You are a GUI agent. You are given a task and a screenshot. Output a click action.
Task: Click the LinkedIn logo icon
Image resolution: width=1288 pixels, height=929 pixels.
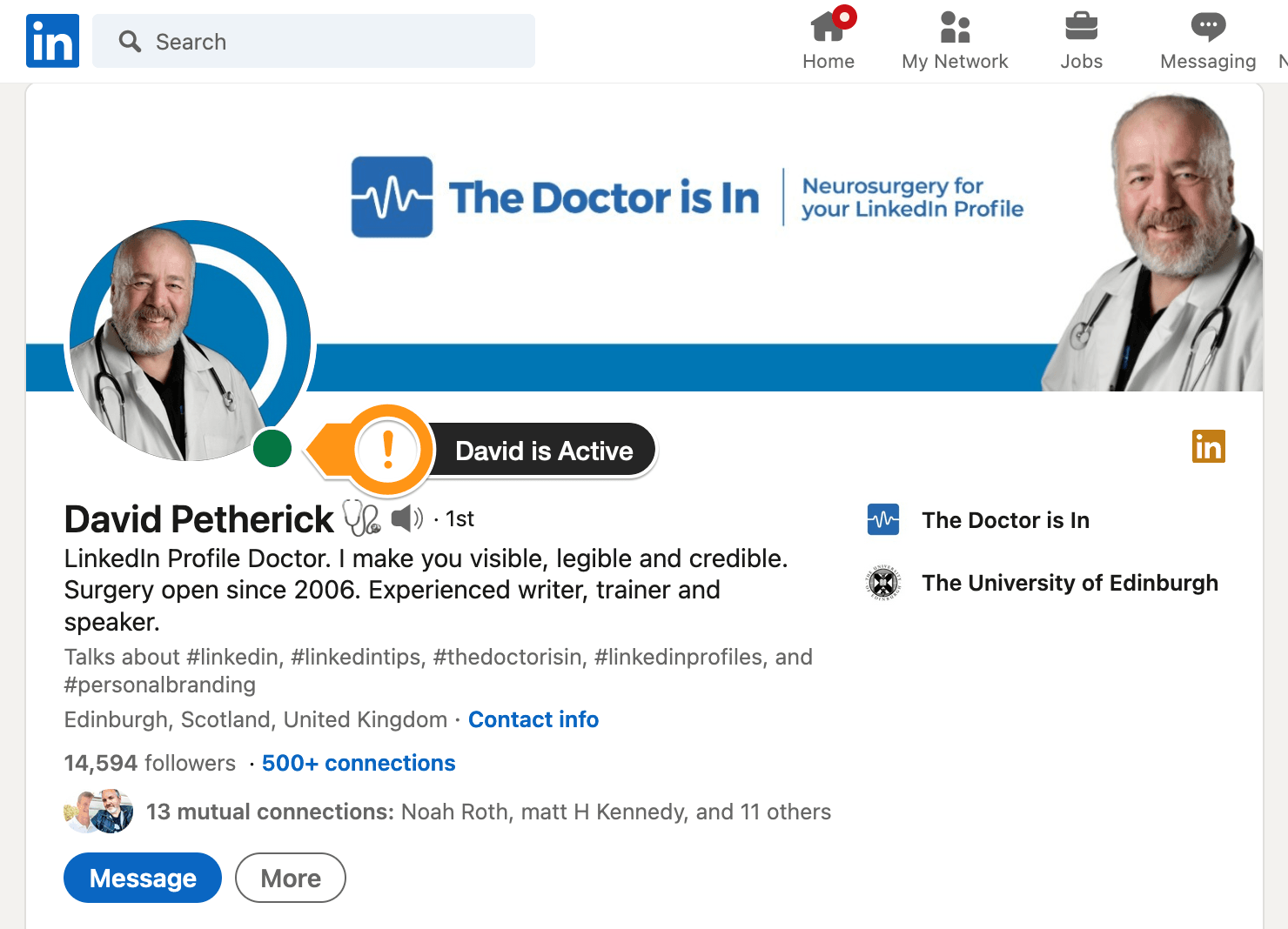click(52, 41)
